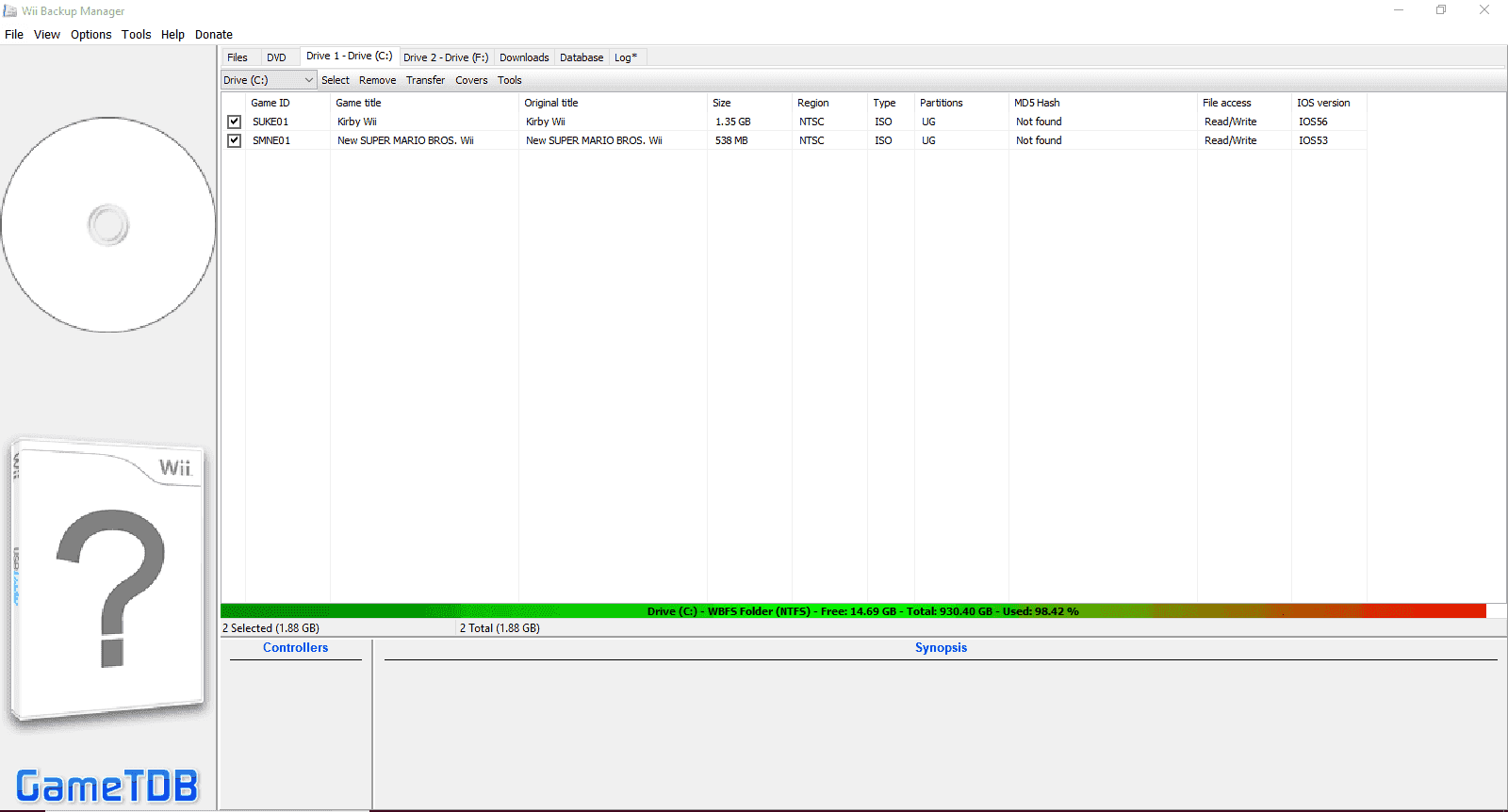Select the Drive 1 - Drive (C:) tab
The width and height of the screenshot is (1508, 812).
(x=349, y=57)
